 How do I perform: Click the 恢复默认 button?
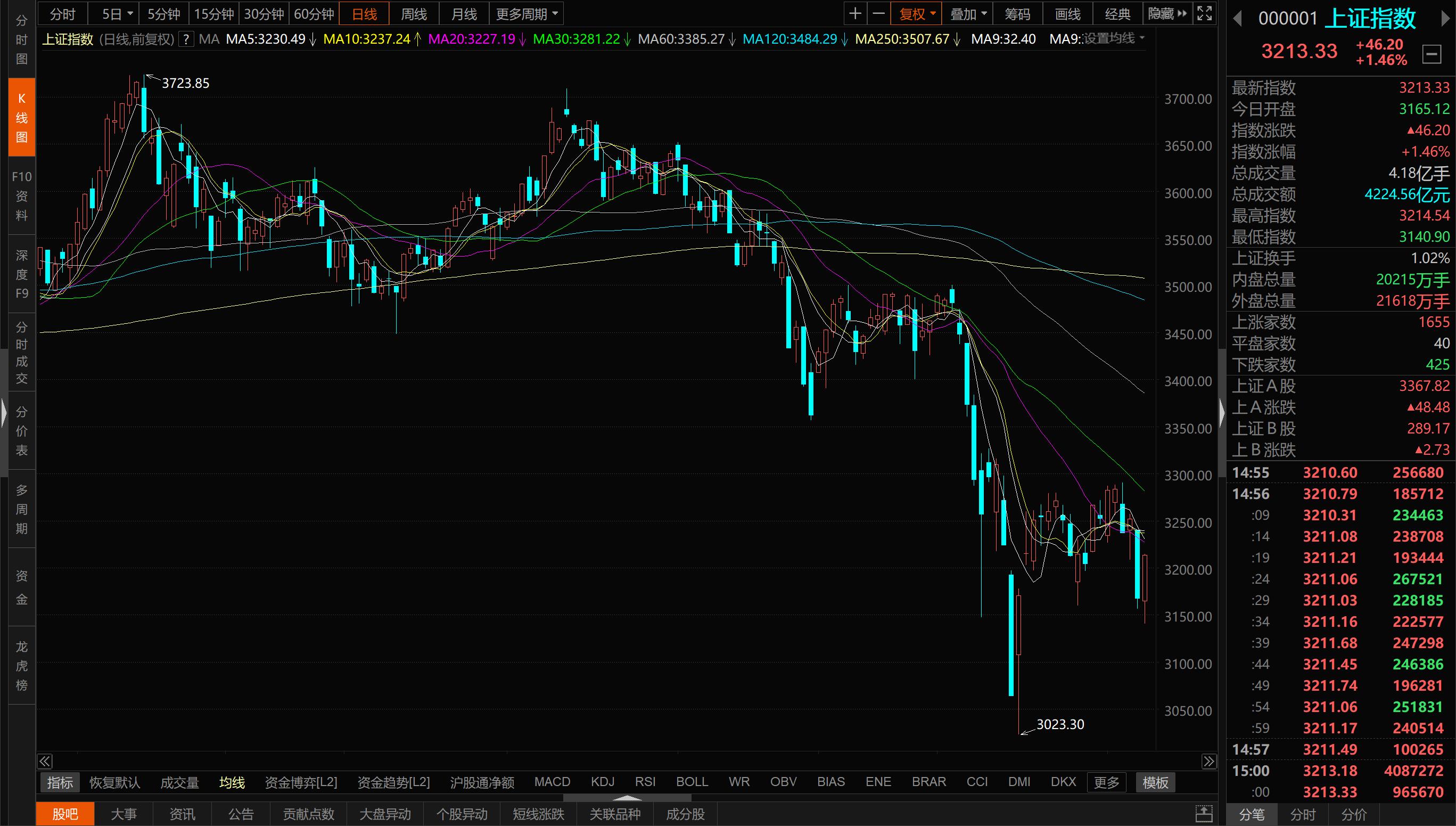tap(114, 783)
